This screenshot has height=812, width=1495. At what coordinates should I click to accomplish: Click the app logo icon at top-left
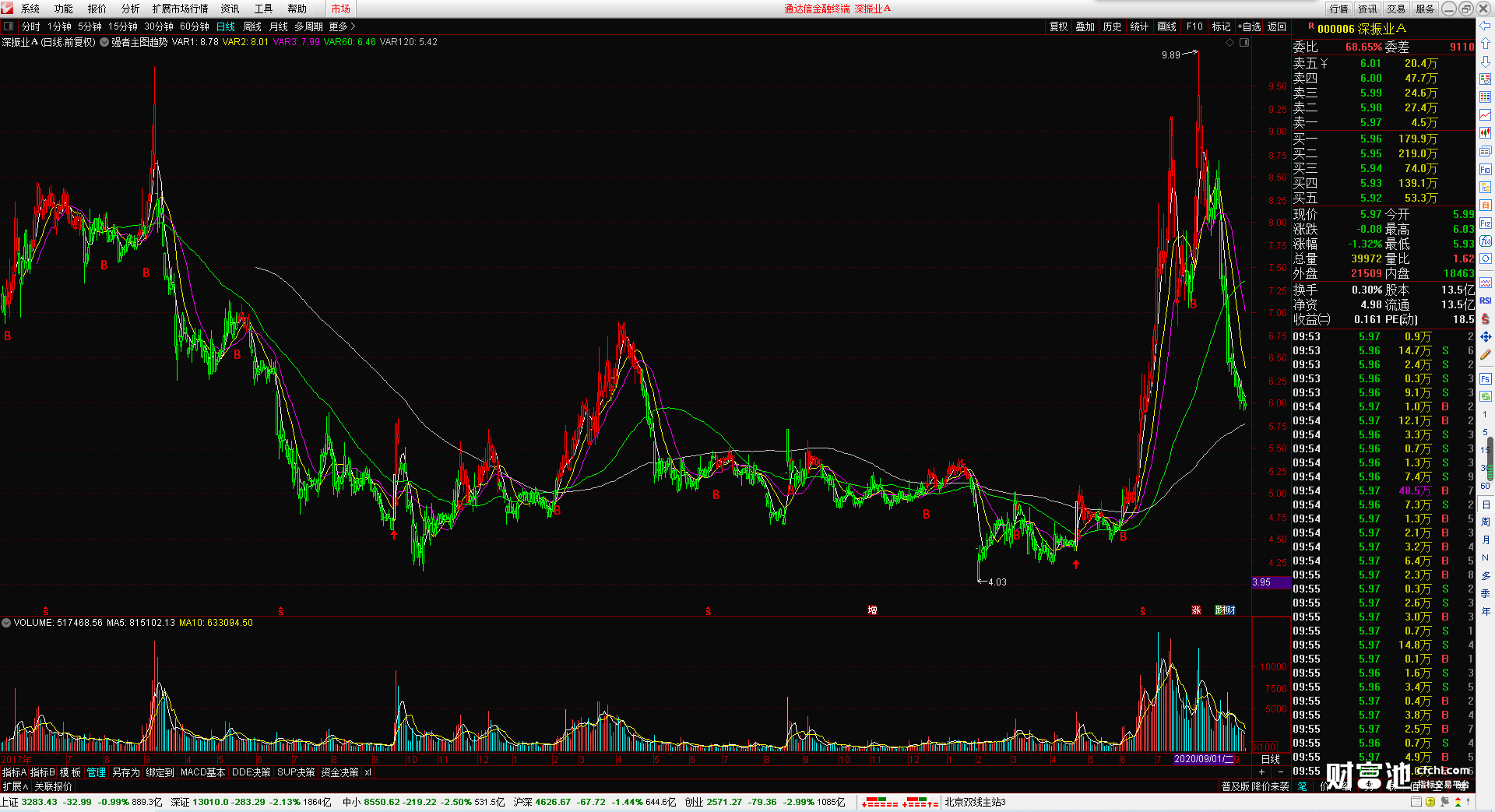point(7,8)
